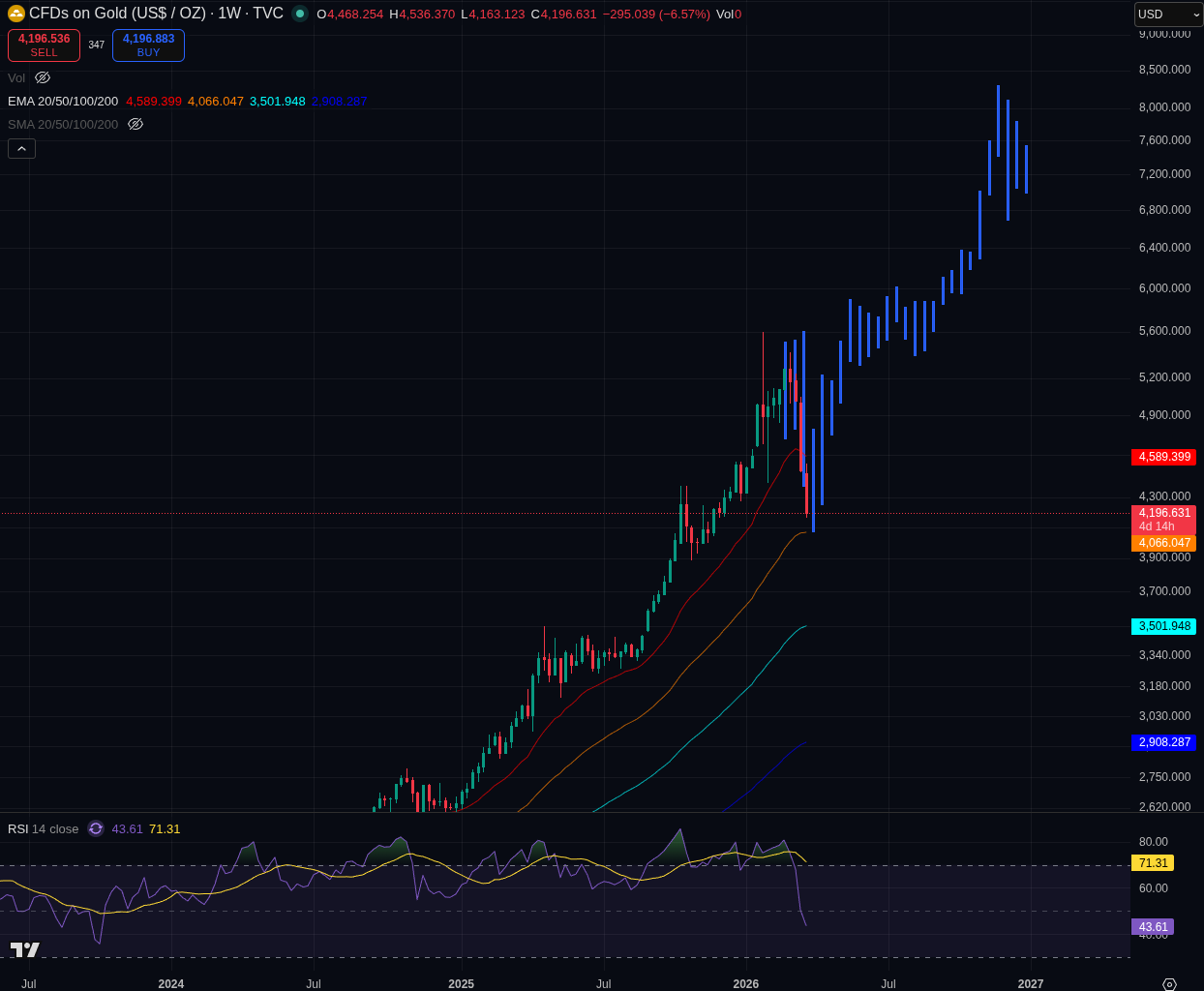This screenshot has width=1204, height=991.
Task: Click the yellow 71.31 RSI axis tag
Action: click(x=1153, y=863)
